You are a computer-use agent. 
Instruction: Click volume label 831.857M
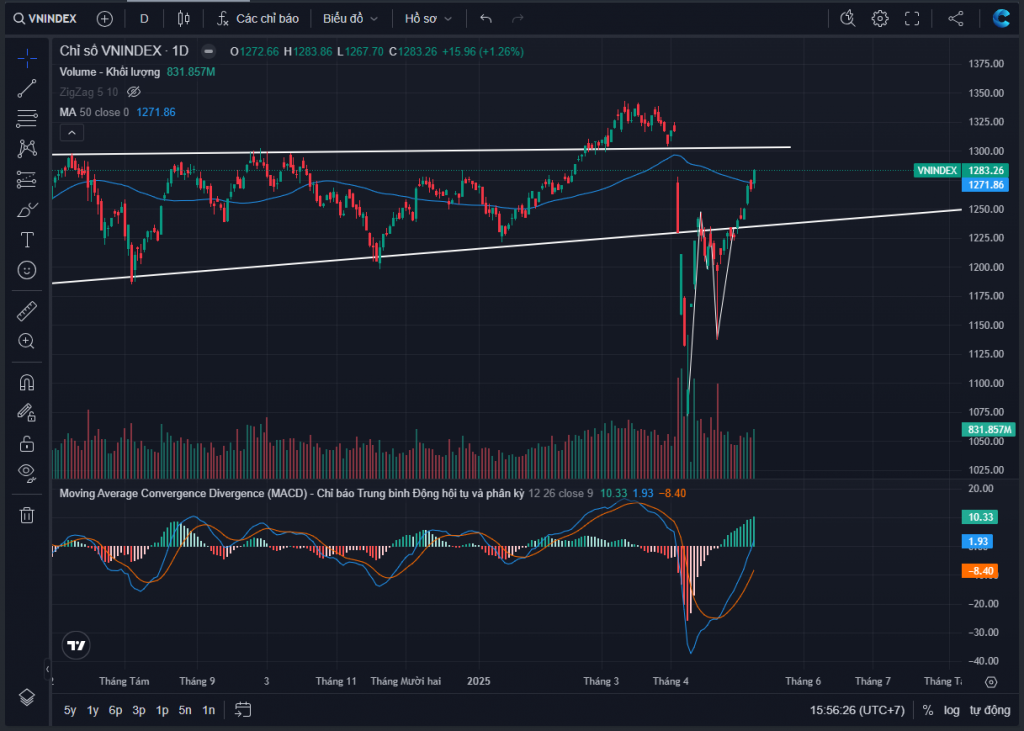coord(988,430)
